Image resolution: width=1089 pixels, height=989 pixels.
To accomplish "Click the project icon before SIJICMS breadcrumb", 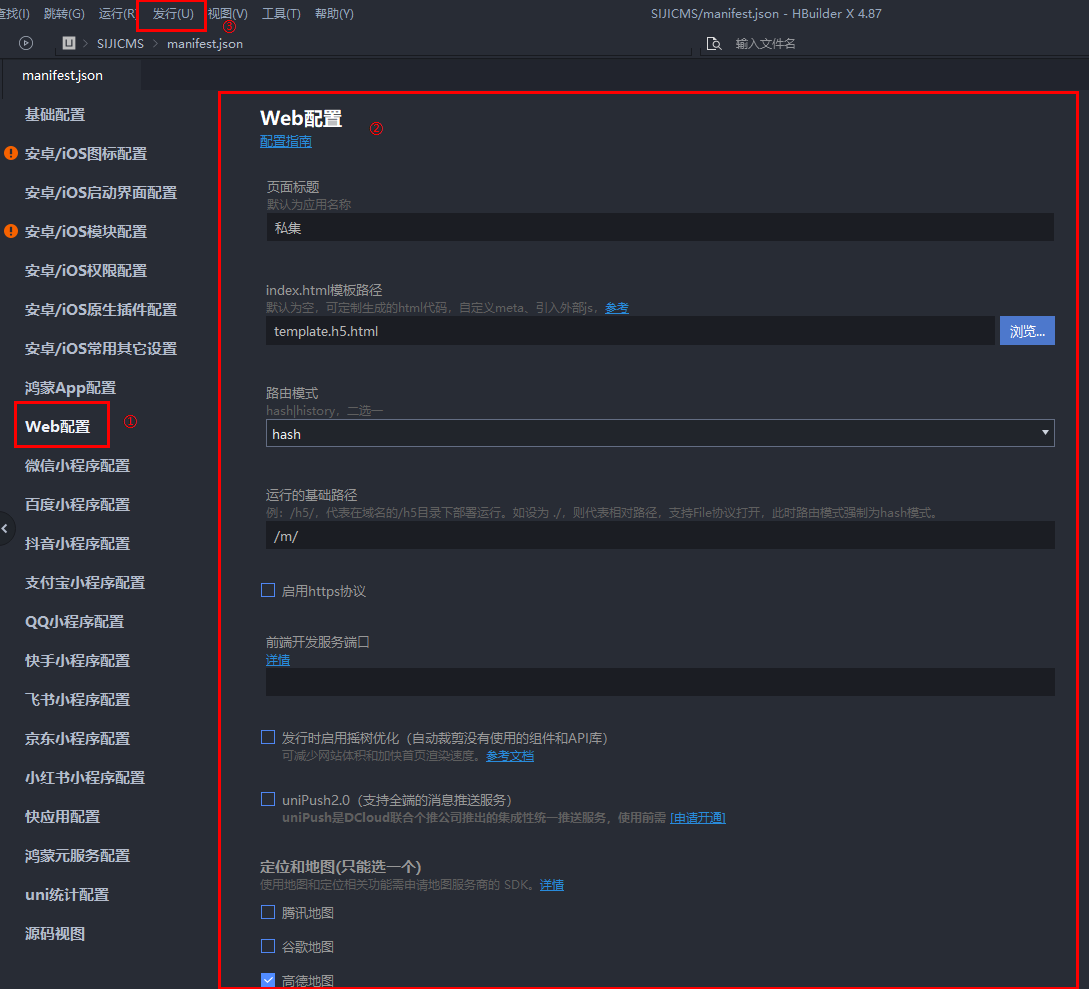I will tap(69, 43).
